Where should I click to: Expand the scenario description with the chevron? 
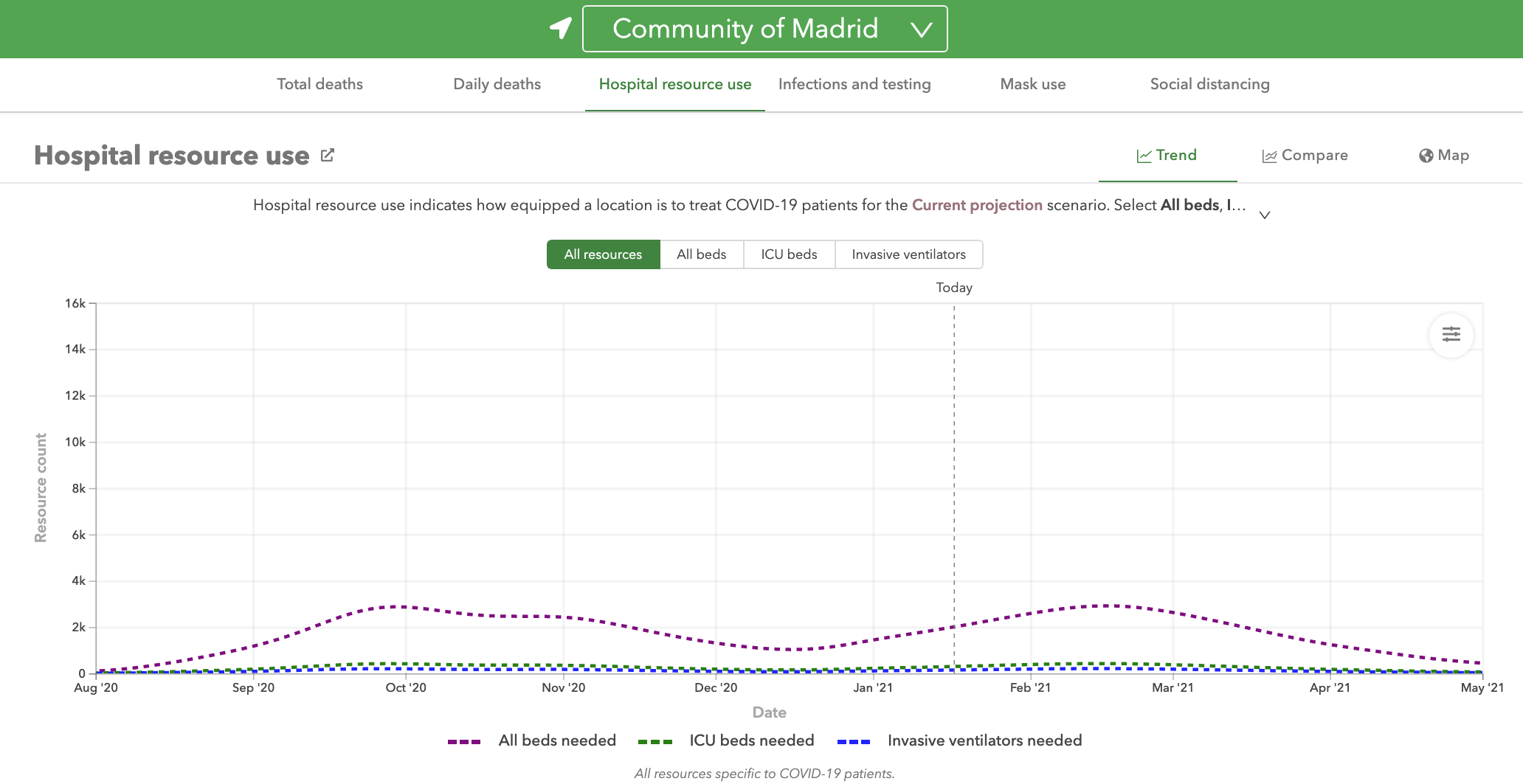[x=1264, y=214]
